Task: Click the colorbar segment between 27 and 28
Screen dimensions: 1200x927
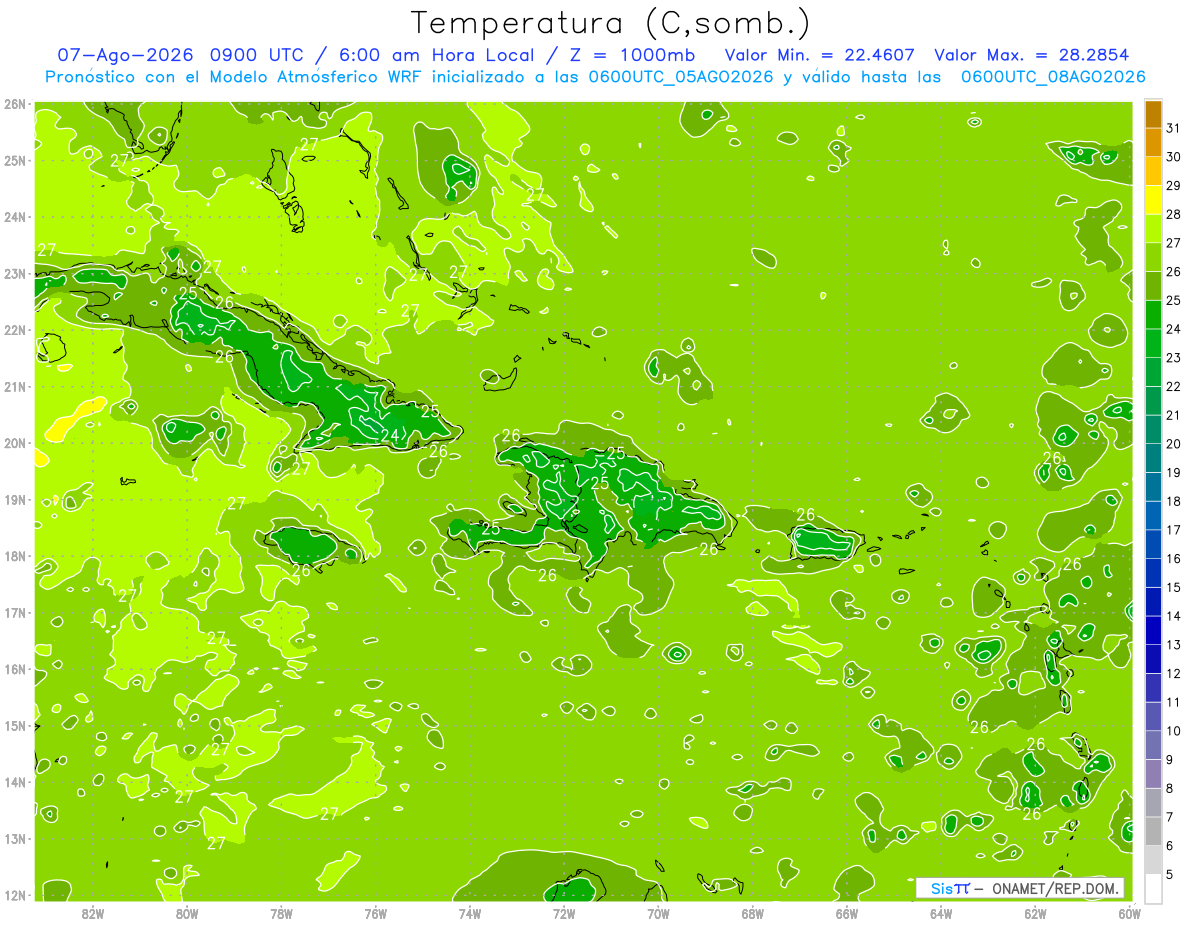Action: (1153, 228)
